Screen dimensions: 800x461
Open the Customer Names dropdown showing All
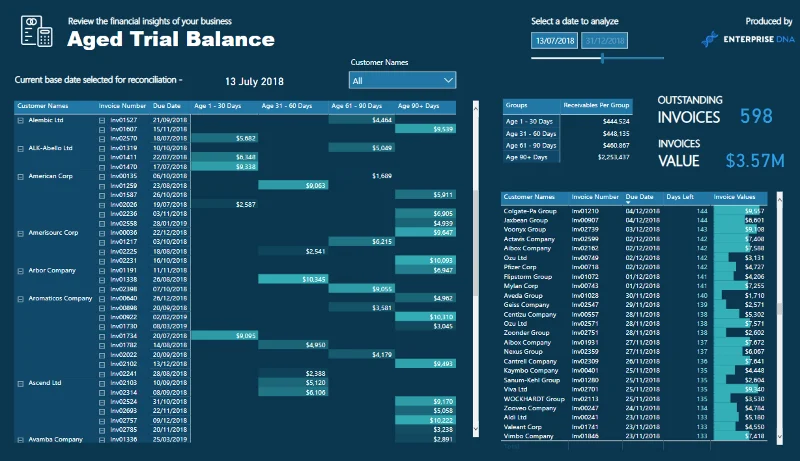coord(402,81)
